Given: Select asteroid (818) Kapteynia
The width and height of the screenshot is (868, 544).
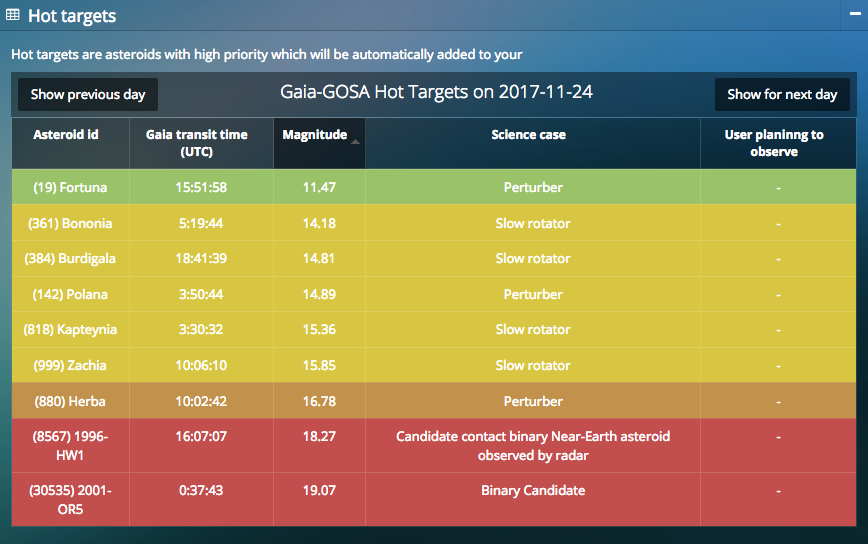Looking at the screenshot, I should [70, 330].
